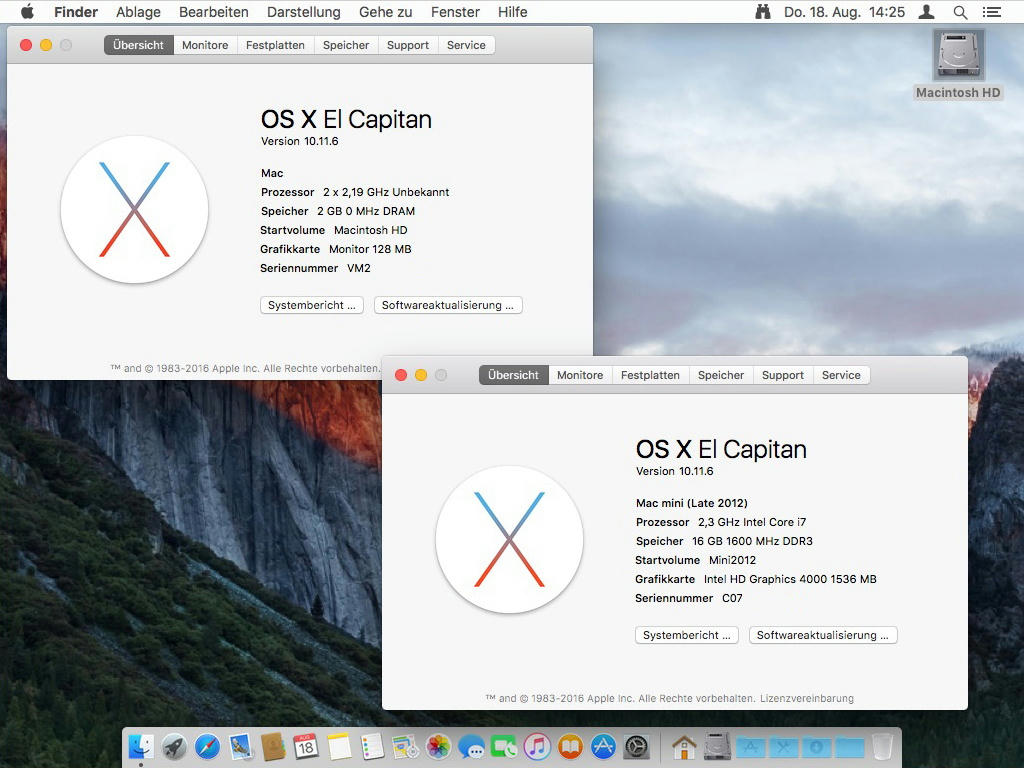Switch to Monitore tab in the VM2 window

[205, 45]
